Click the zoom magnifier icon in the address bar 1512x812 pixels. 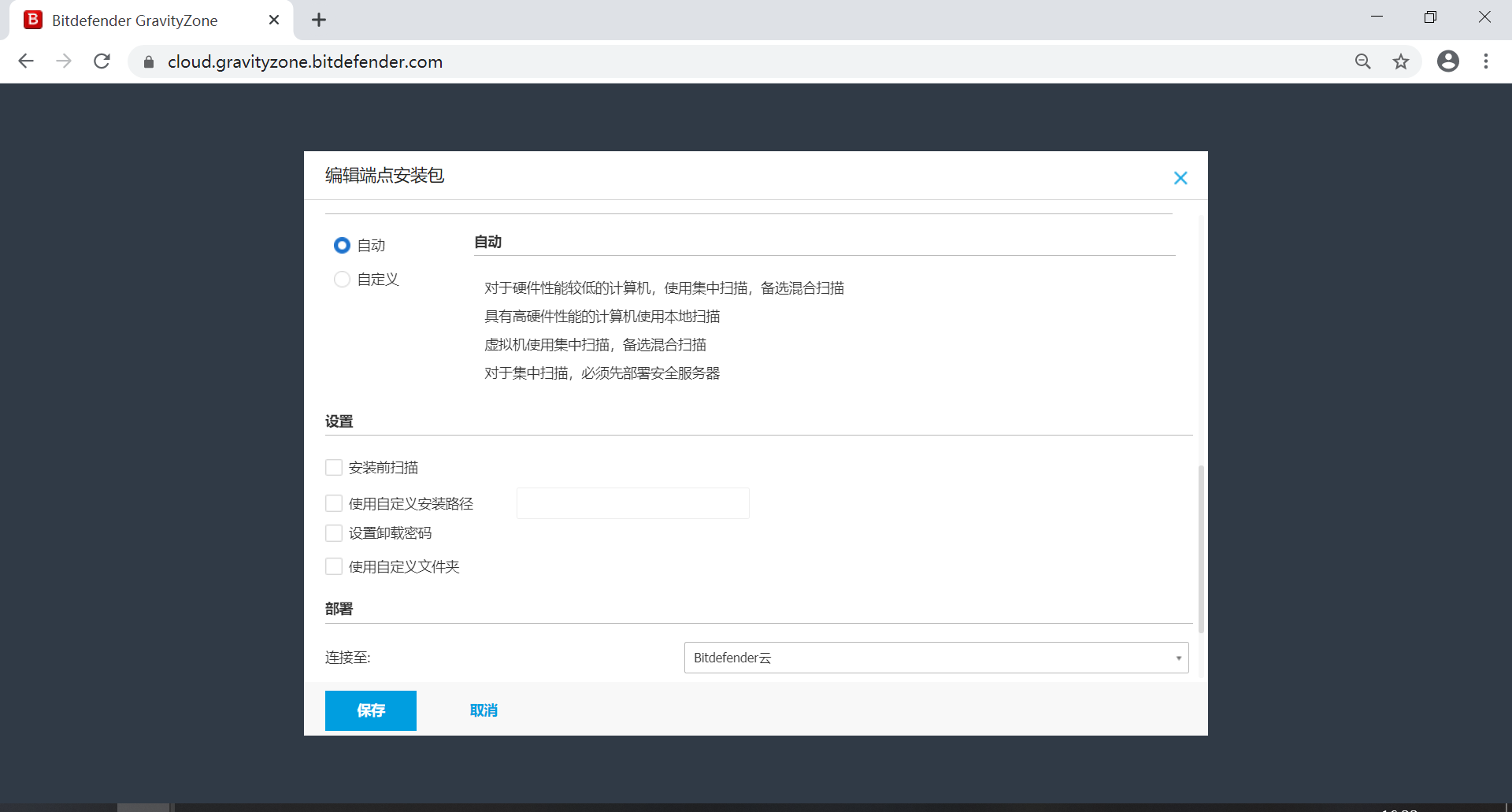(1362, 61)
